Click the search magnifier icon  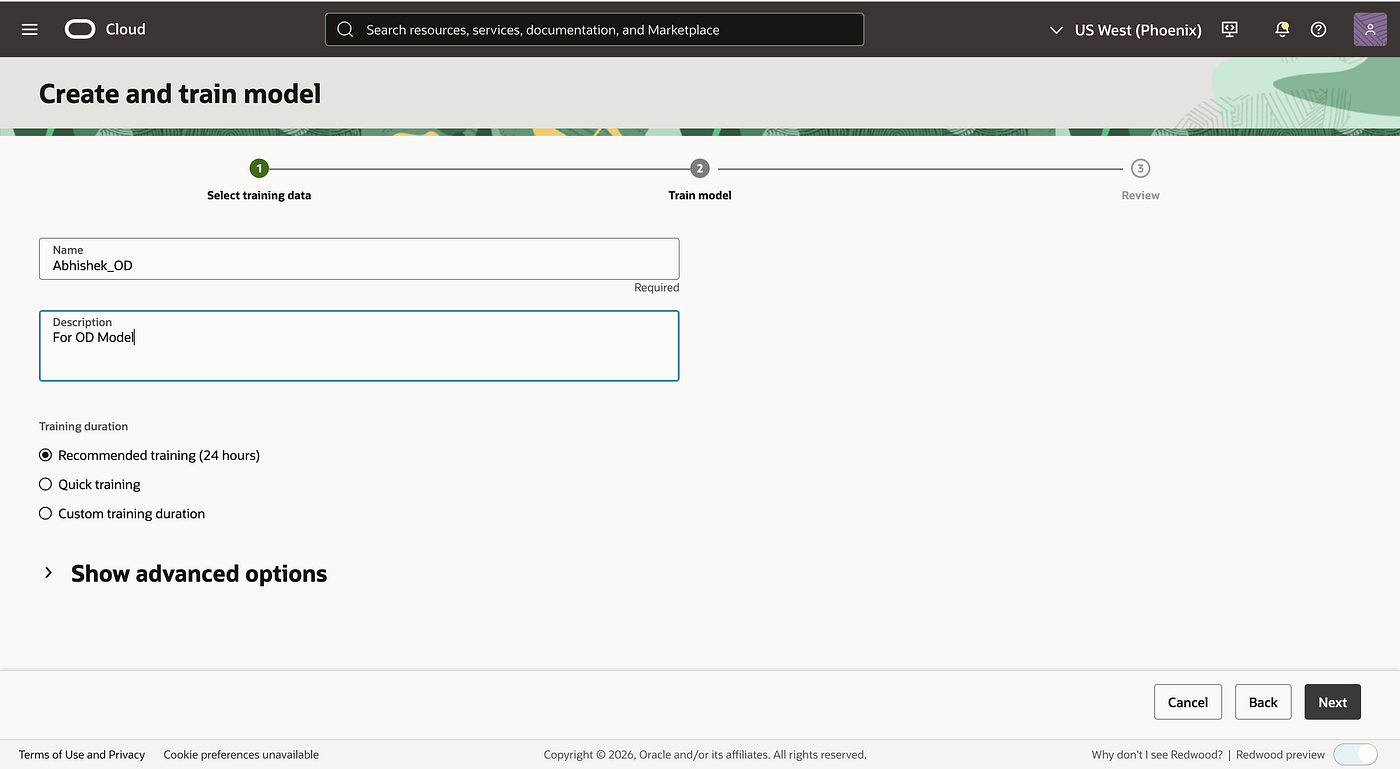[345, 29]
